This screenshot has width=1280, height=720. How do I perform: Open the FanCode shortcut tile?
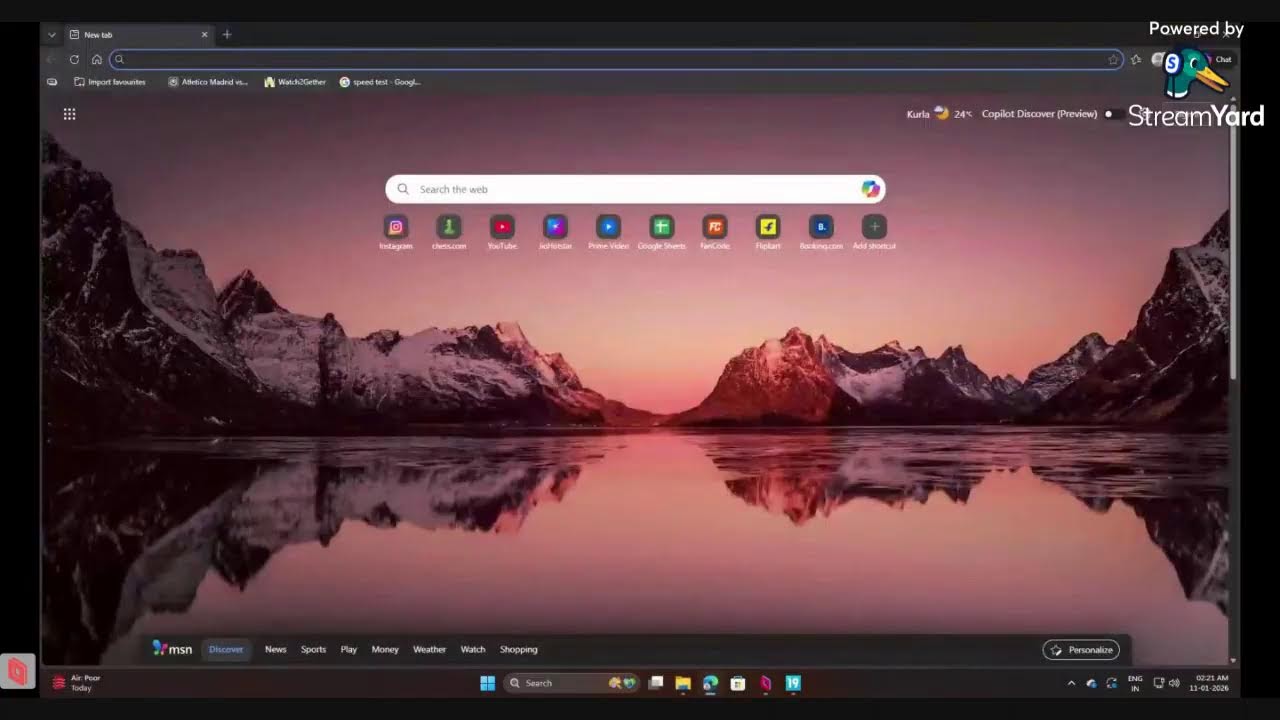(714, 227)
